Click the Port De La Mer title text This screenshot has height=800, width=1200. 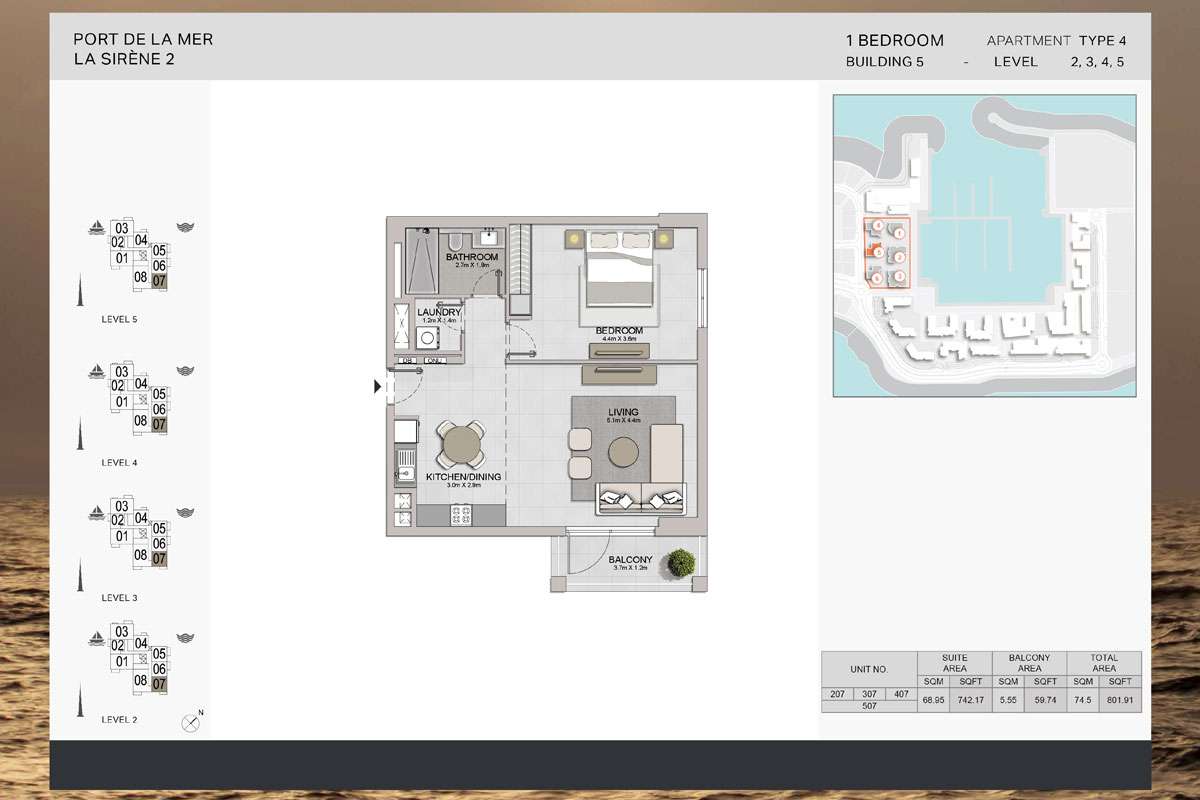(x=143, y=40)
